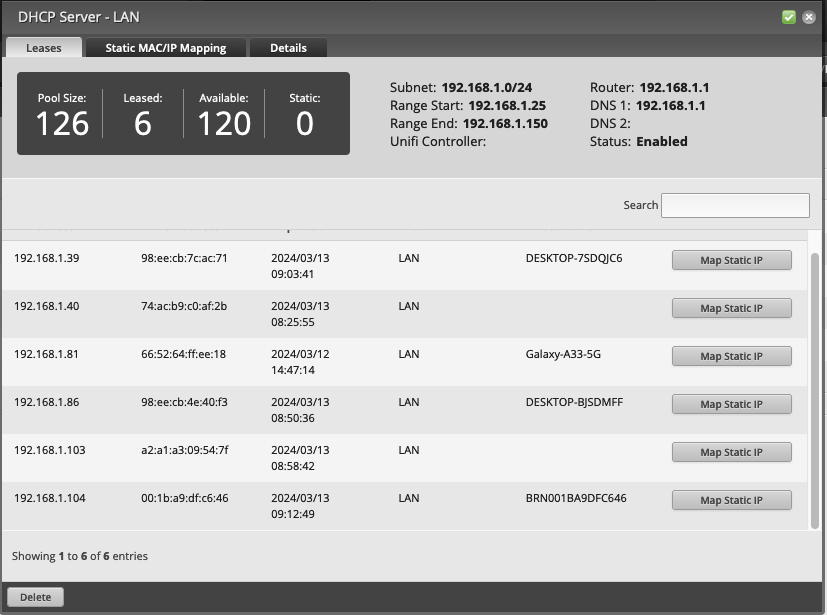Map static IP for Galaxy-A33-5G
827x615 pixels.
(731, 356)
